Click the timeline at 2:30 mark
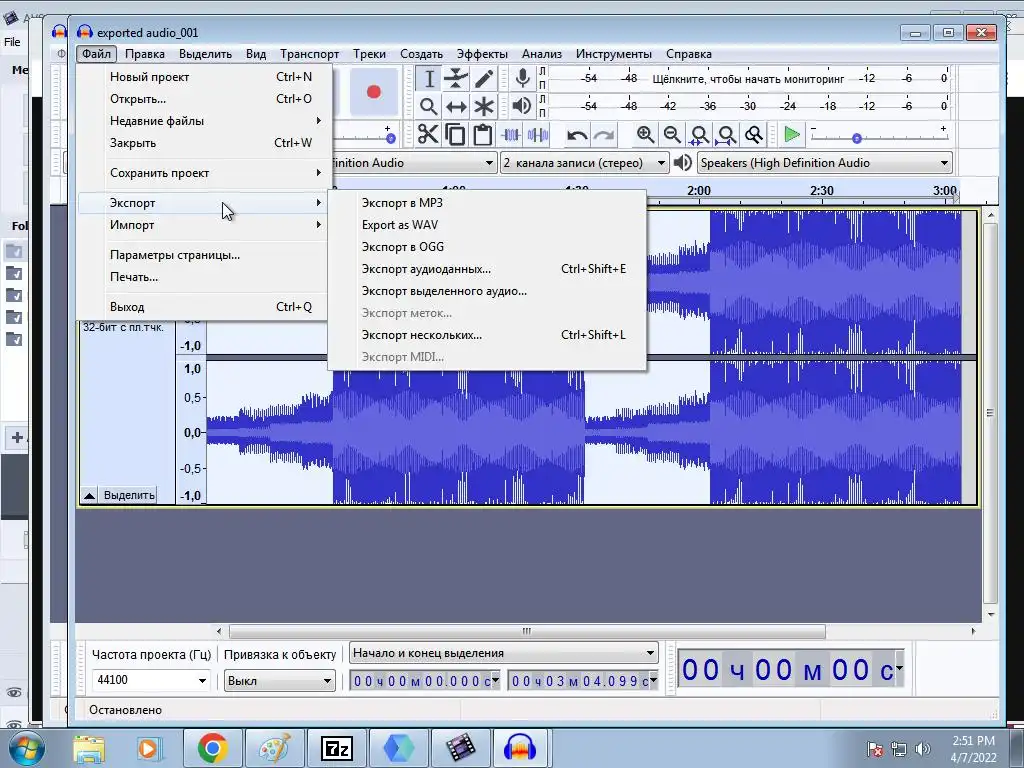The height and width of the screenshot is (768, 1024). tap(822, 191)
